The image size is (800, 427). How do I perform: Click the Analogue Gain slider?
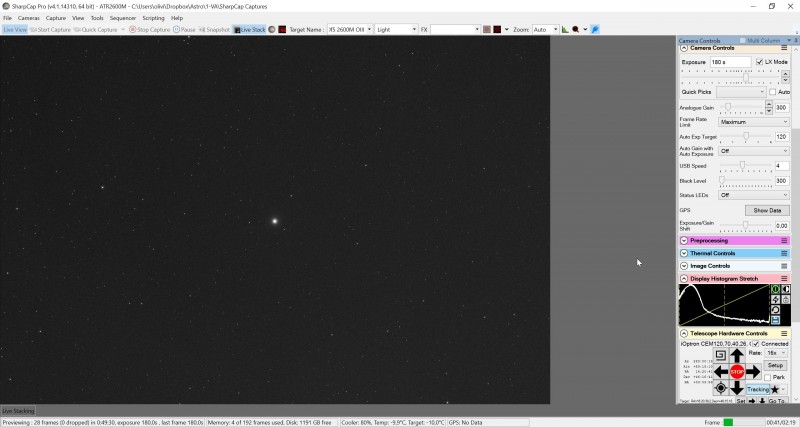coord(742,107)
